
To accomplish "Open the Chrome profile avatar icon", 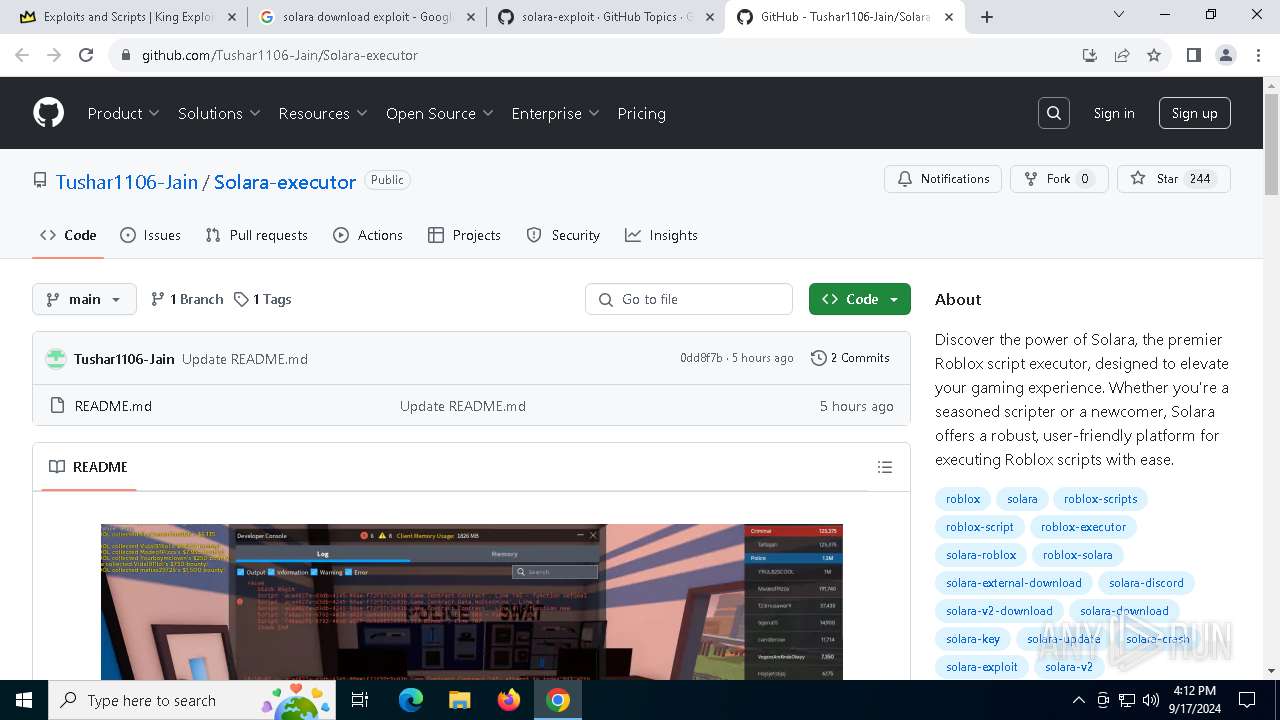I will (1226, 55).
